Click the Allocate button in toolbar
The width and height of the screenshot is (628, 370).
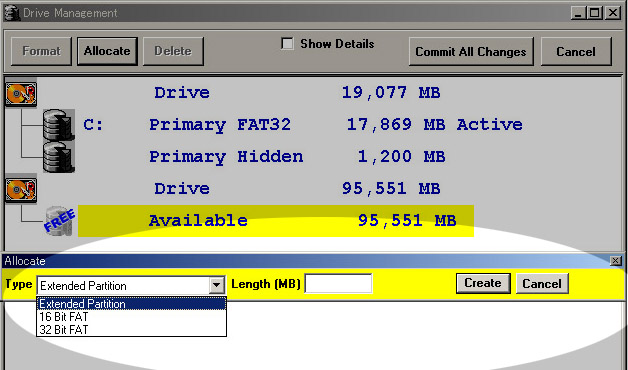107,51
